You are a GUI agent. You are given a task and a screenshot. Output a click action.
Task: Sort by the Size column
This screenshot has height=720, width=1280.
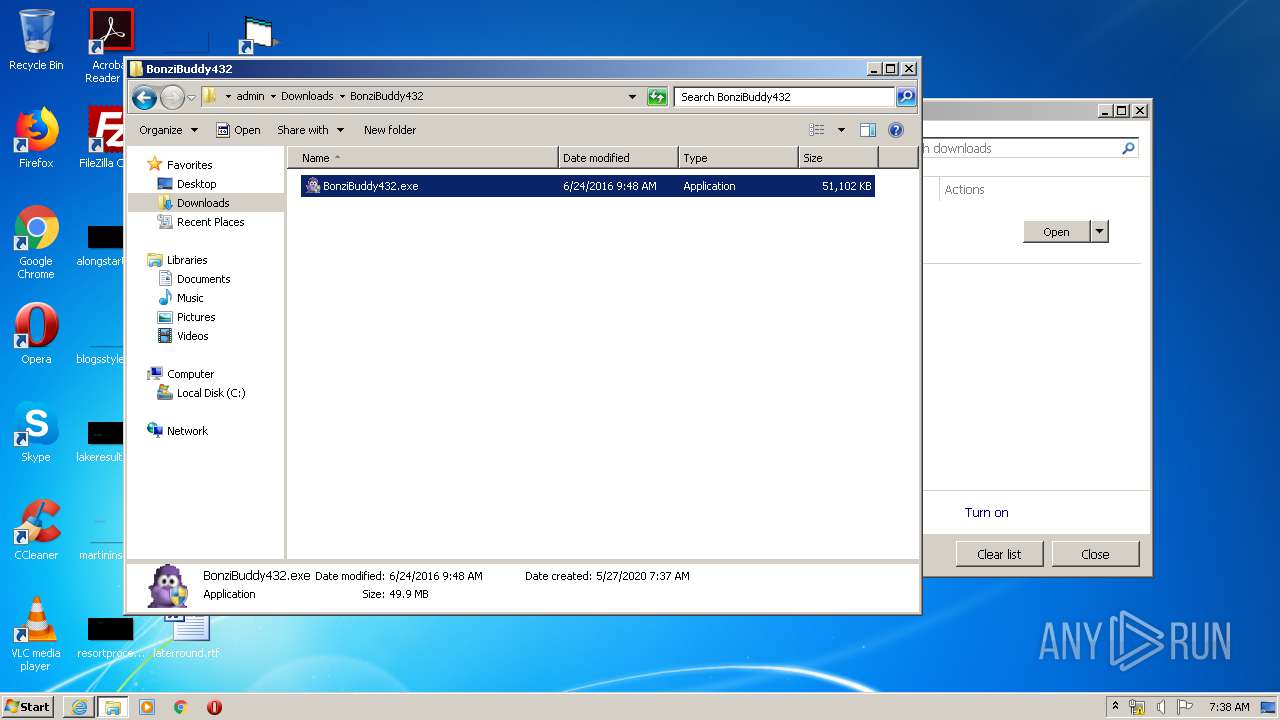tap(838, 158)
